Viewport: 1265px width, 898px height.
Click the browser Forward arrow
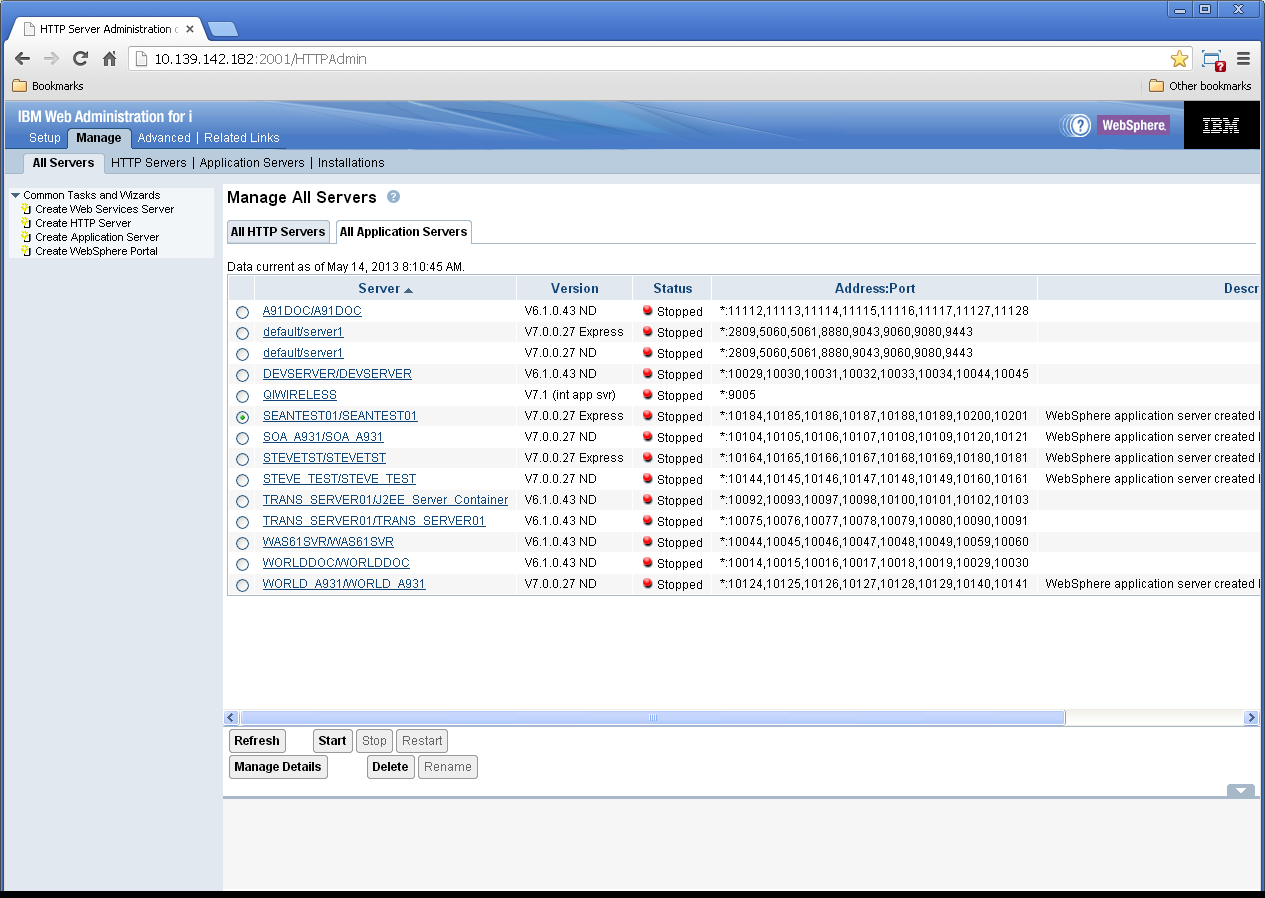[x=52, y=59]
